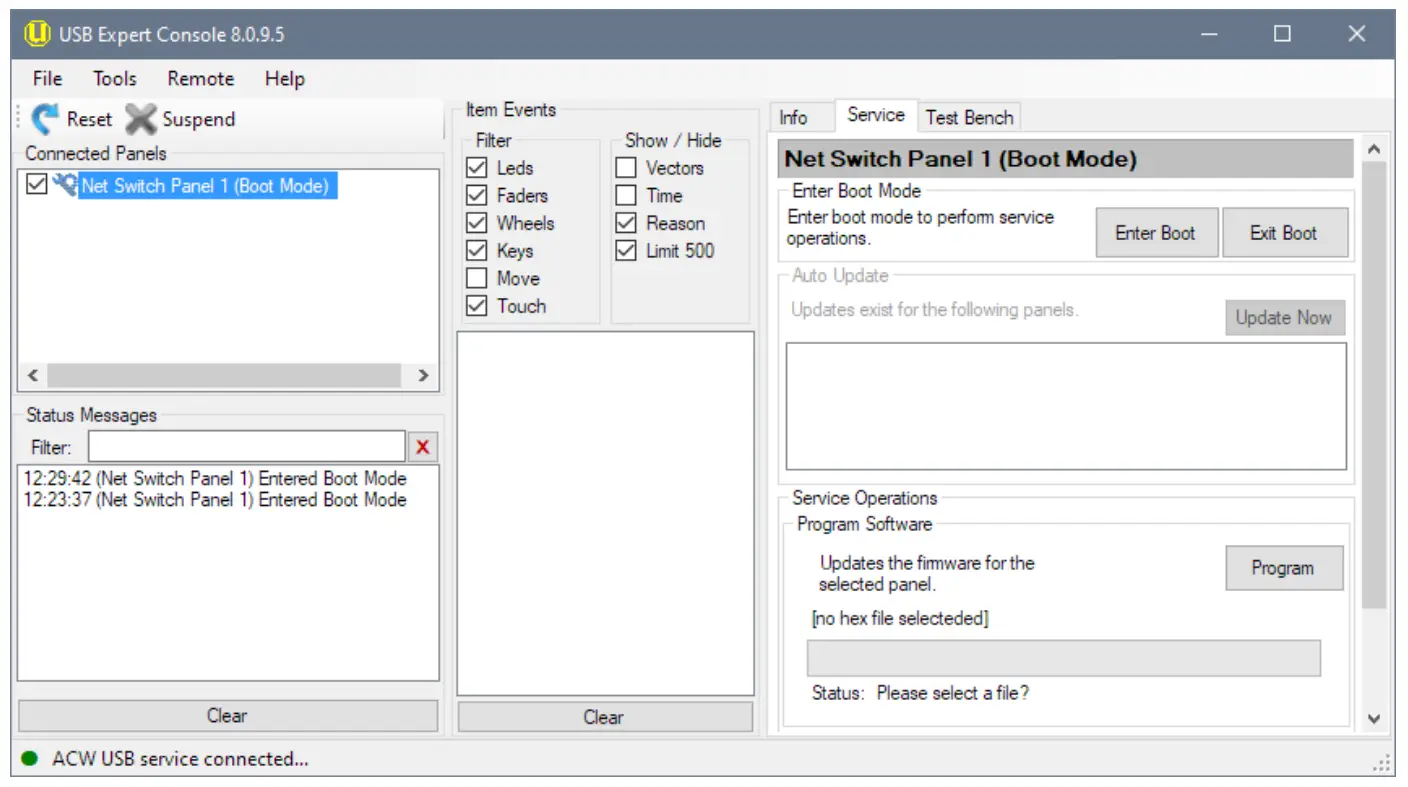The image size is (1408, 787).
Task: Uncheck the Keys filter checkbox
Action: pos(477,251)
